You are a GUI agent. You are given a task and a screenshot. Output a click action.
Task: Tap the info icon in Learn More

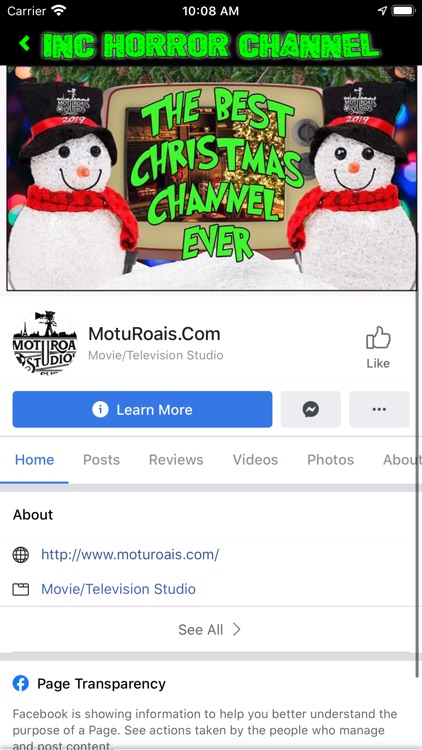(100, 409)
